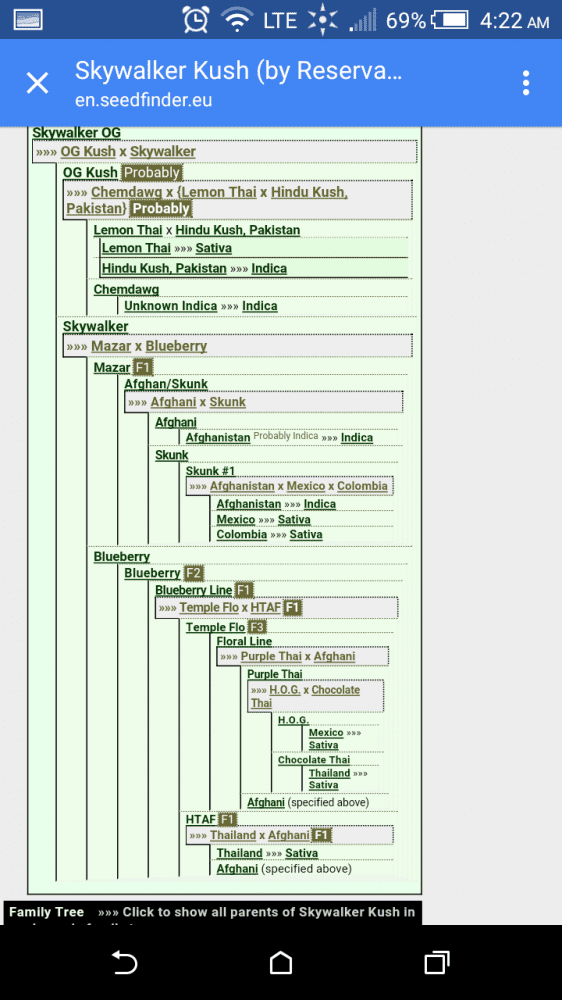Tap the battery status icon

click(450, 20)
